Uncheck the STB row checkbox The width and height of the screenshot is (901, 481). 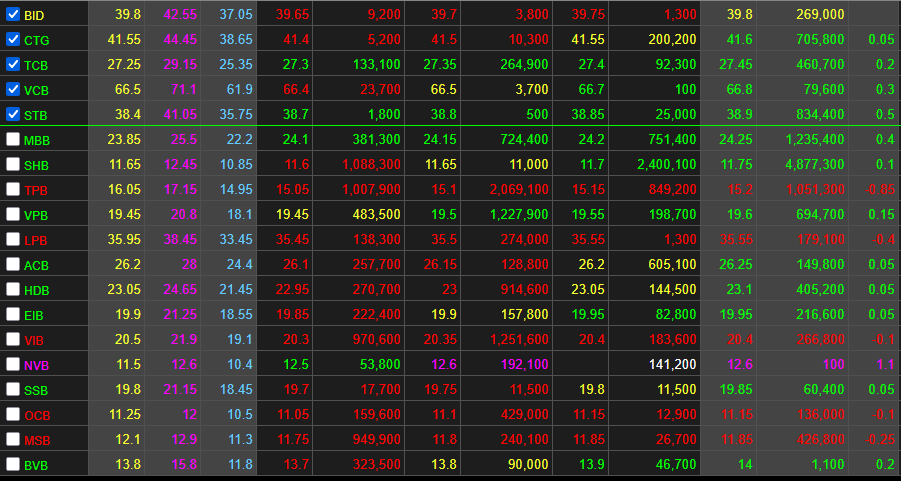(x=13, y=114)
